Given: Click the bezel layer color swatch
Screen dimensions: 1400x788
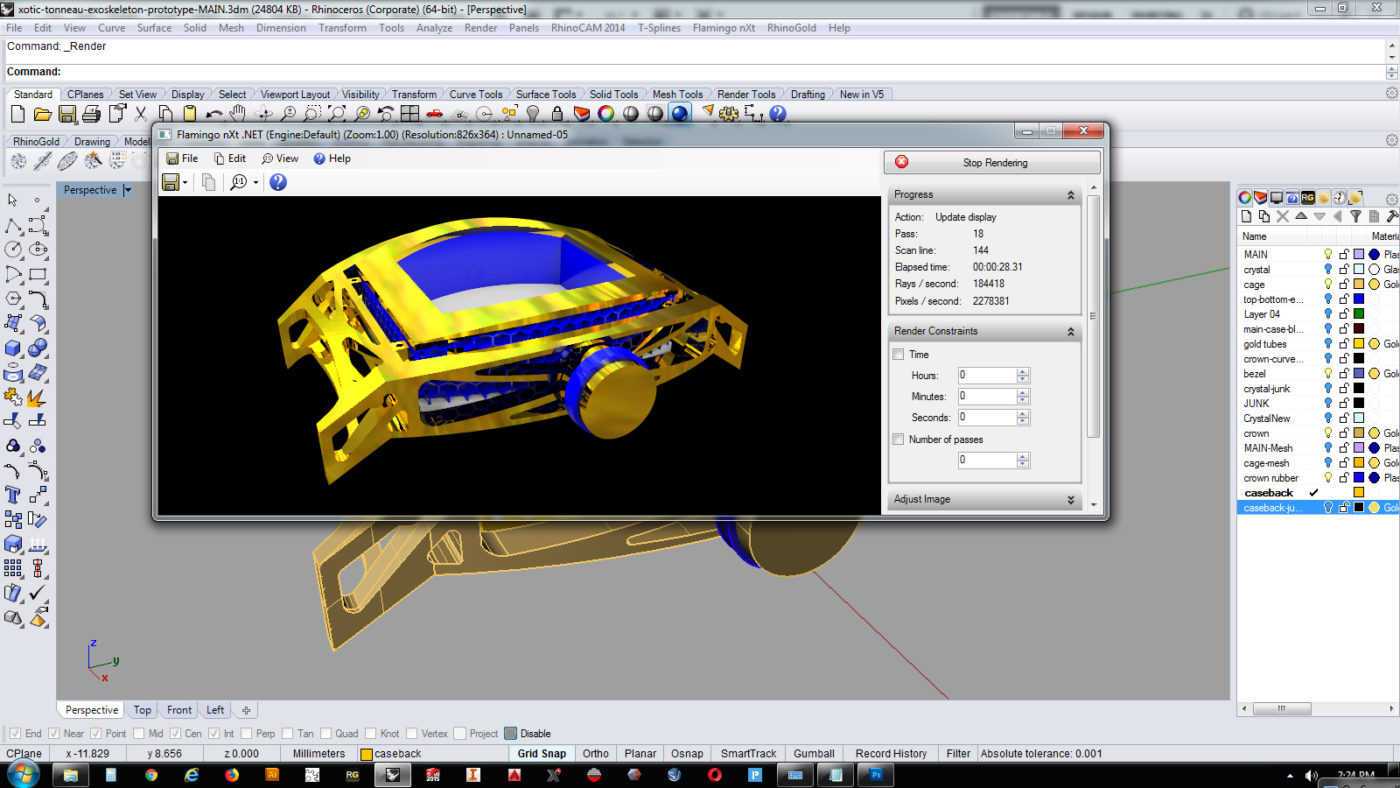Looking at the screenshot, I should (1358, 373).
